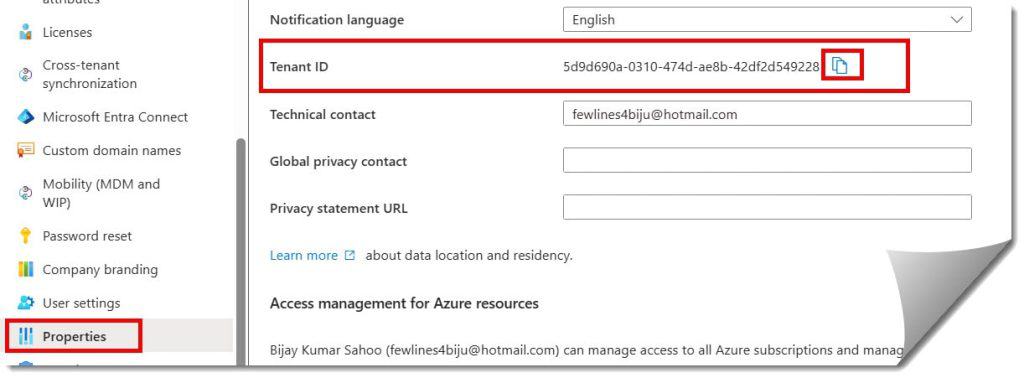Image resolution: width=1024 pixels, height=378 pixels.
Task: Click the Tenant ID label
Action: [298, 66]
